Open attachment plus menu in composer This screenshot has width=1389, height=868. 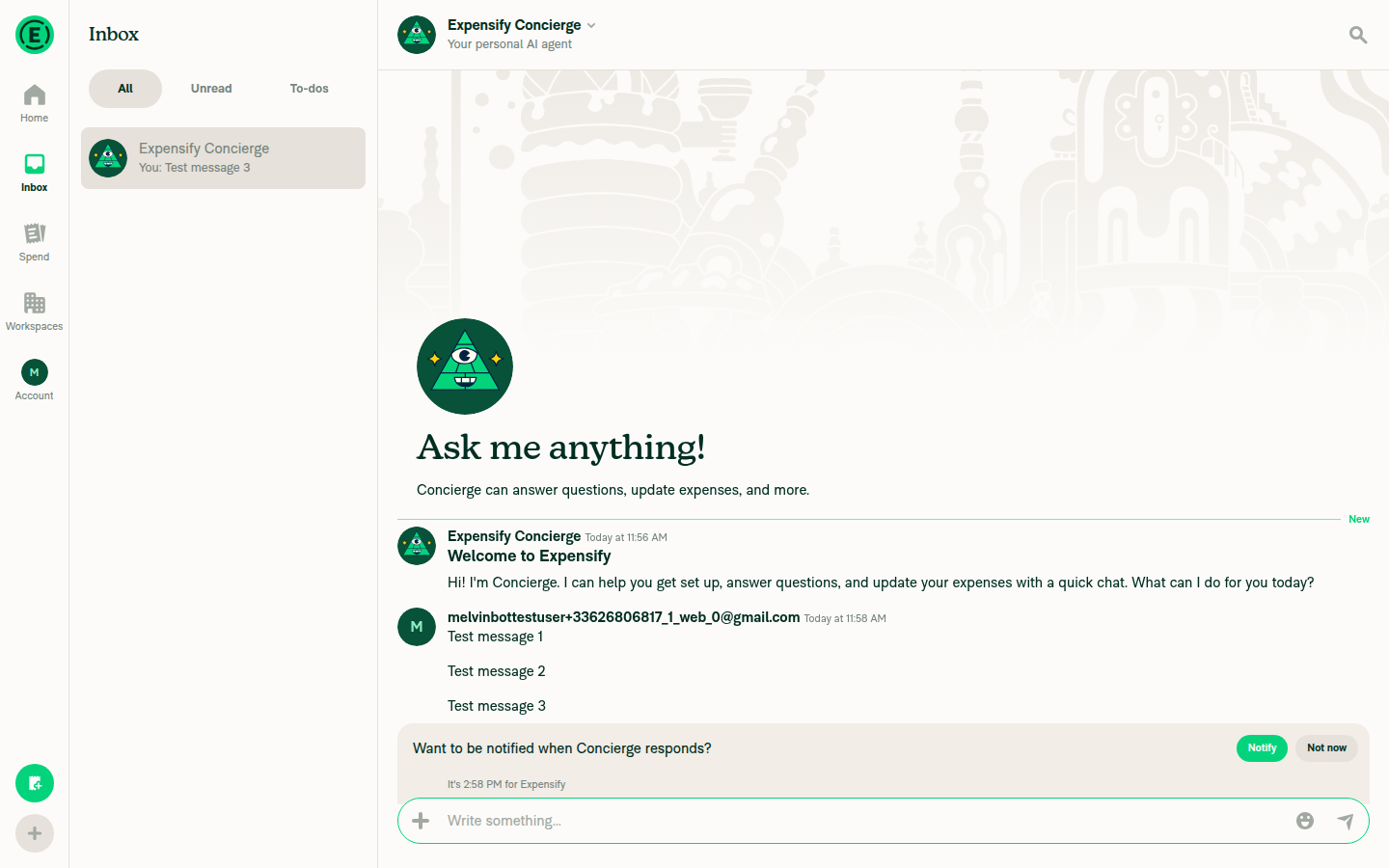point(421,821)
